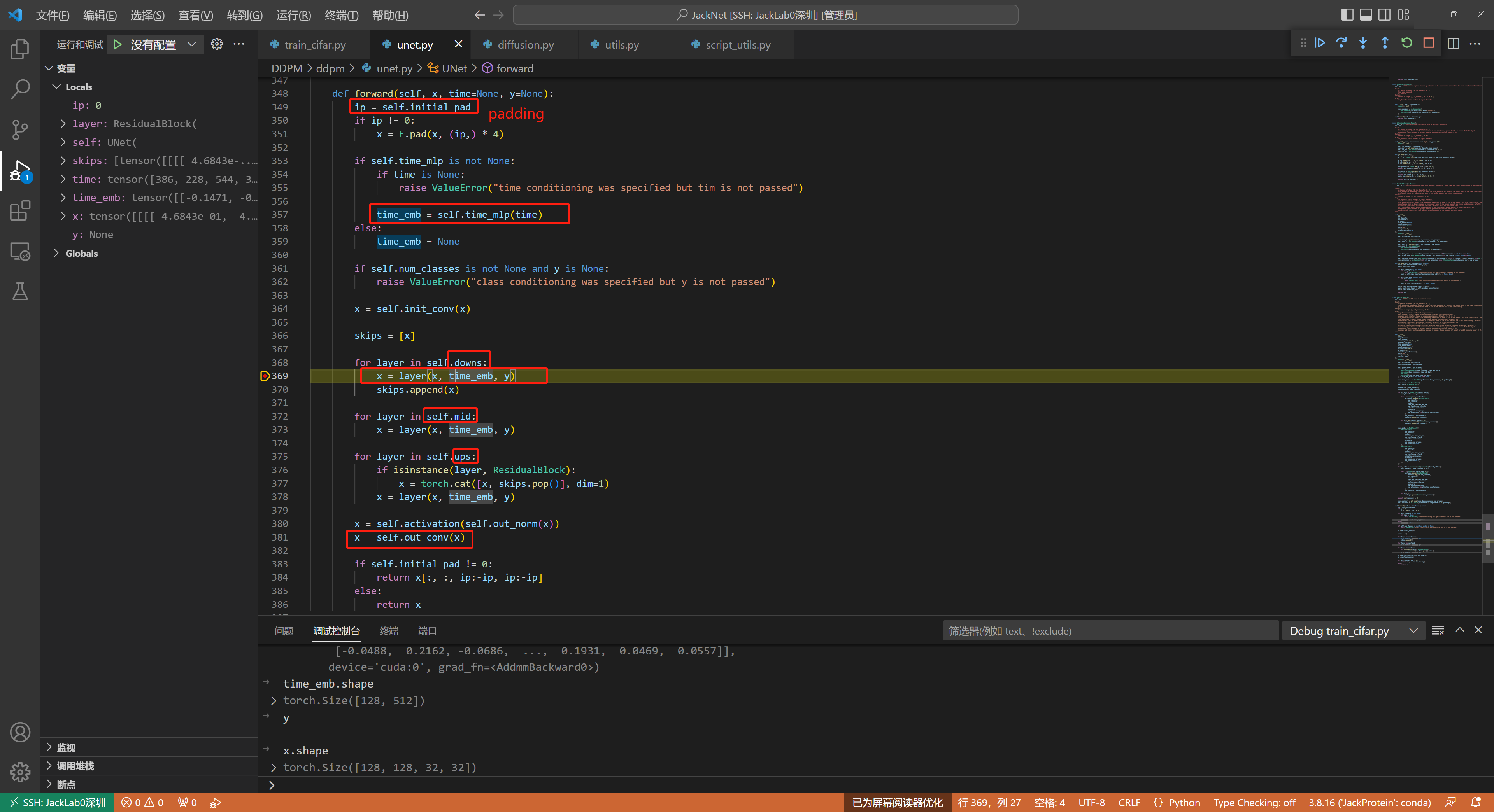Open the Extensions view
1494x812 pixels.
[x=20, y=211]
